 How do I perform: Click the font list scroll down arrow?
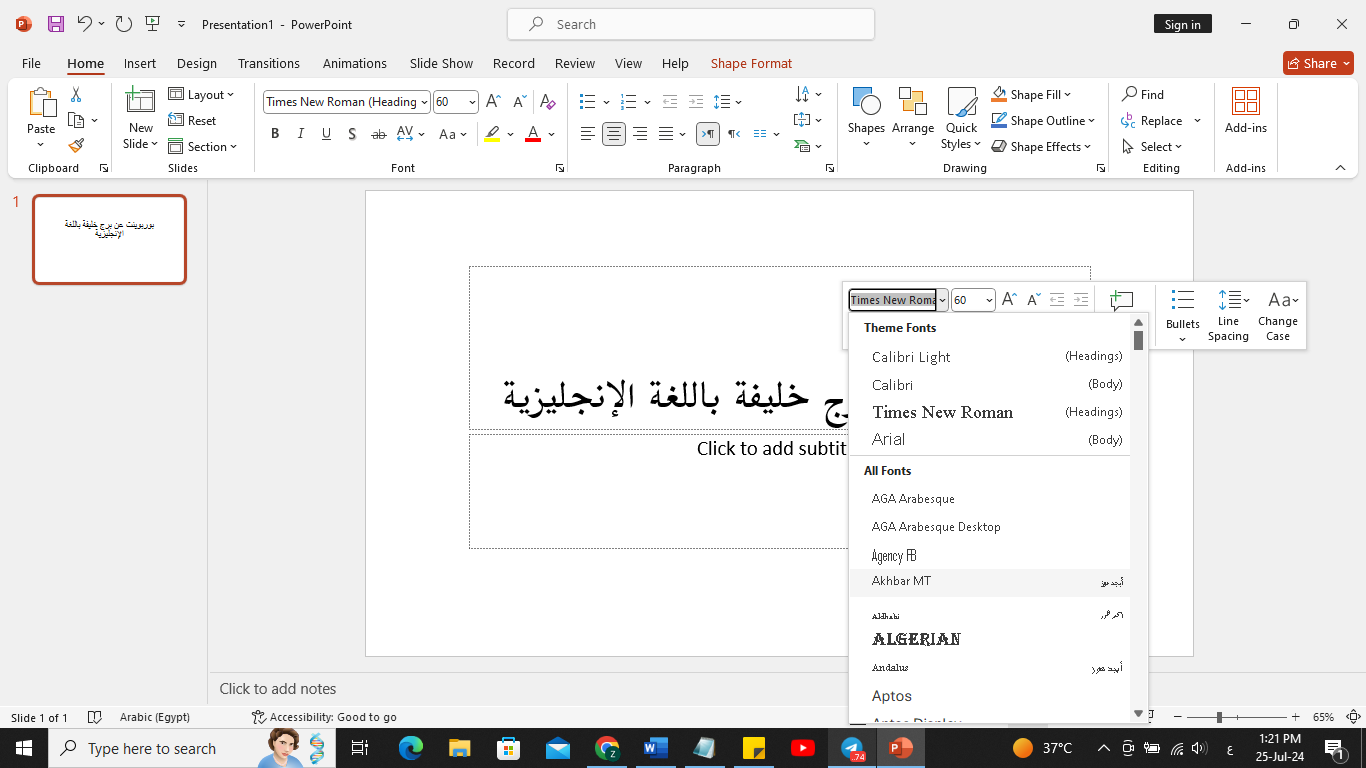tap(1138, 713)
